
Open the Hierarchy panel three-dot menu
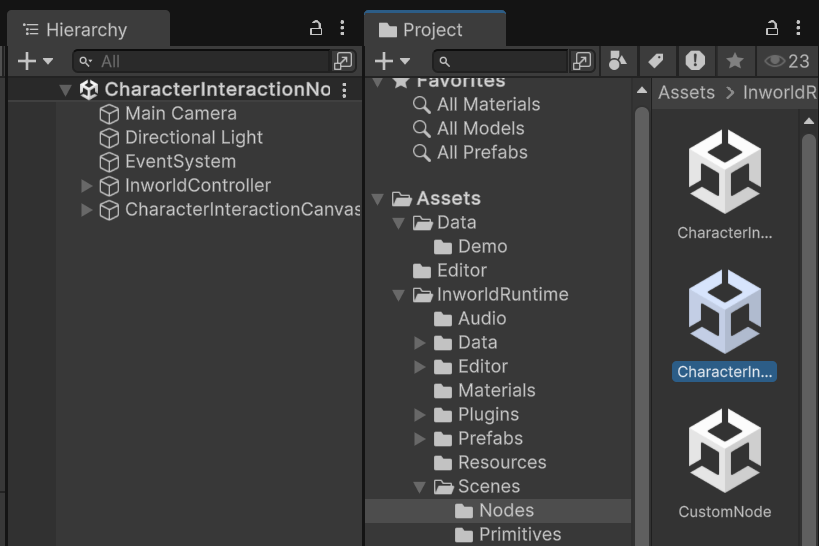(x=342, y=28)
